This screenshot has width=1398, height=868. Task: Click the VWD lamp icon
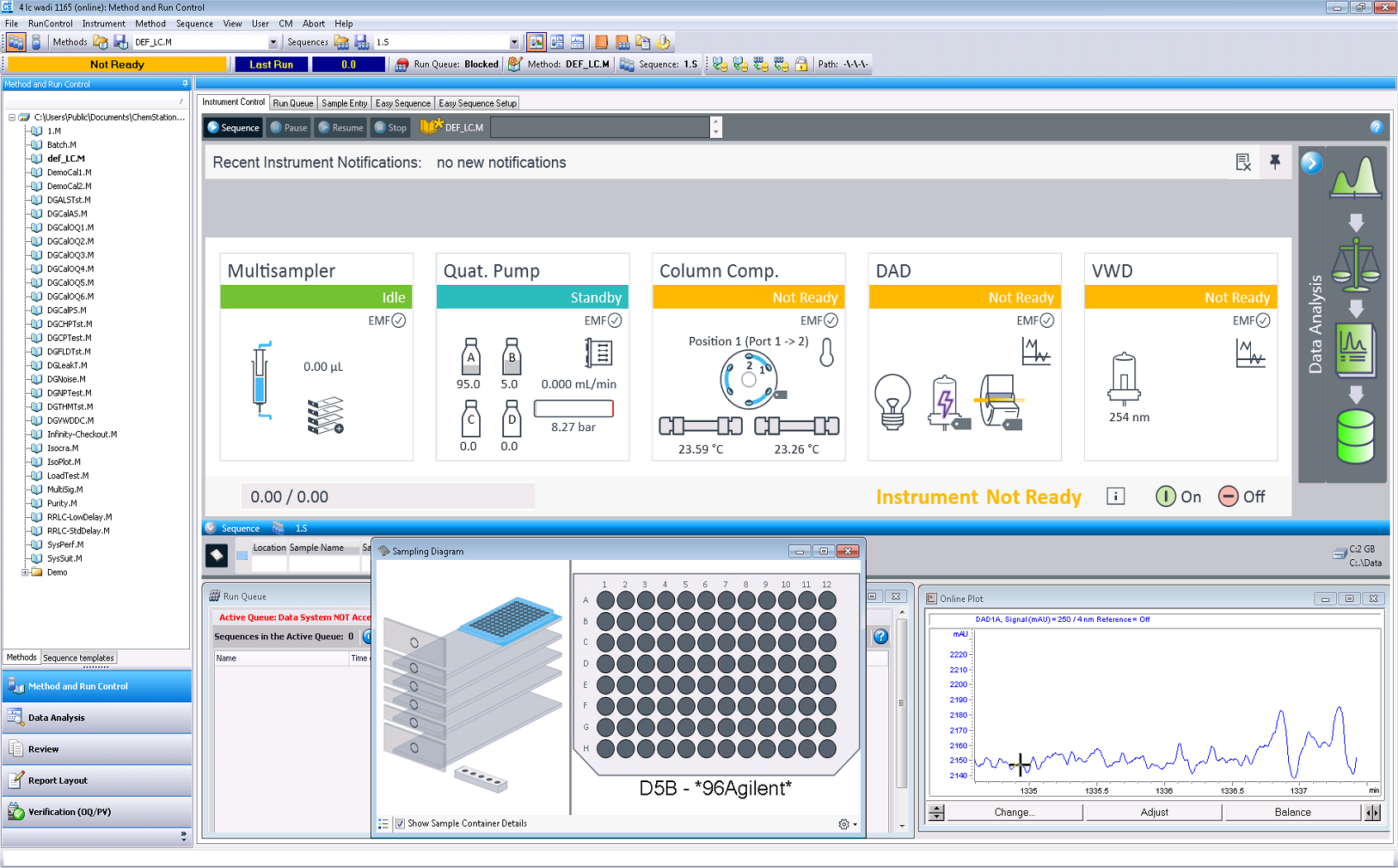[1124, 380]
